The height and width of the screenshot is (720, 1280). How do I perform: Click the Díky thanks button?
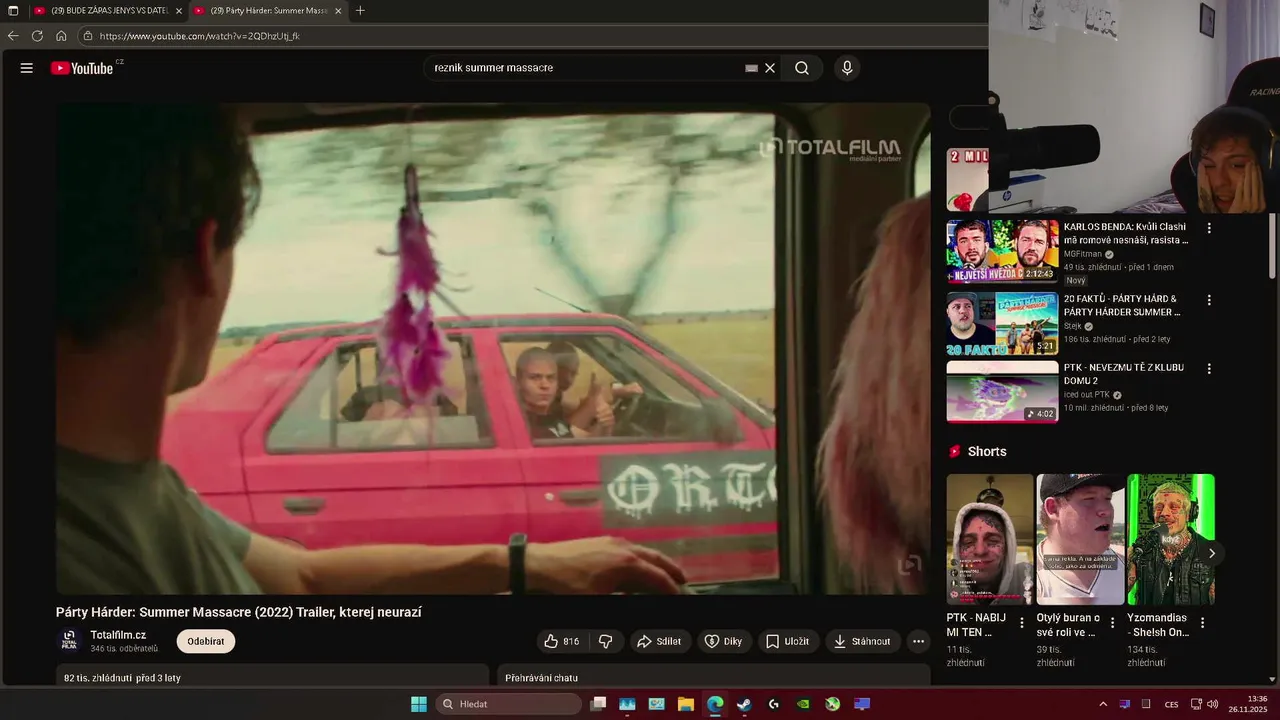[x=723, y=641]
